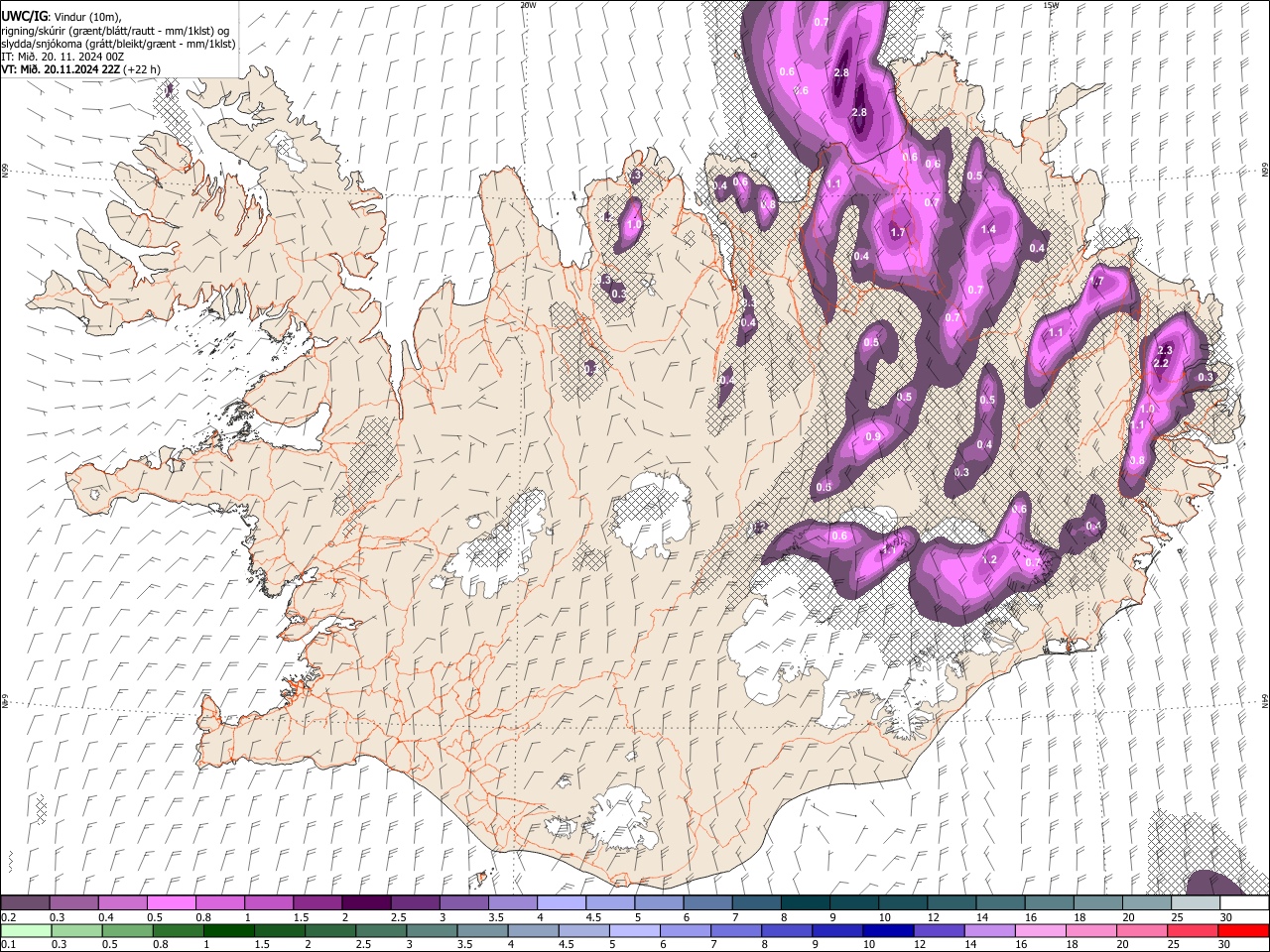Click the 1.4 snowfall value on the map
This screenshot has width=1270, height=952.
click(988, 229)
